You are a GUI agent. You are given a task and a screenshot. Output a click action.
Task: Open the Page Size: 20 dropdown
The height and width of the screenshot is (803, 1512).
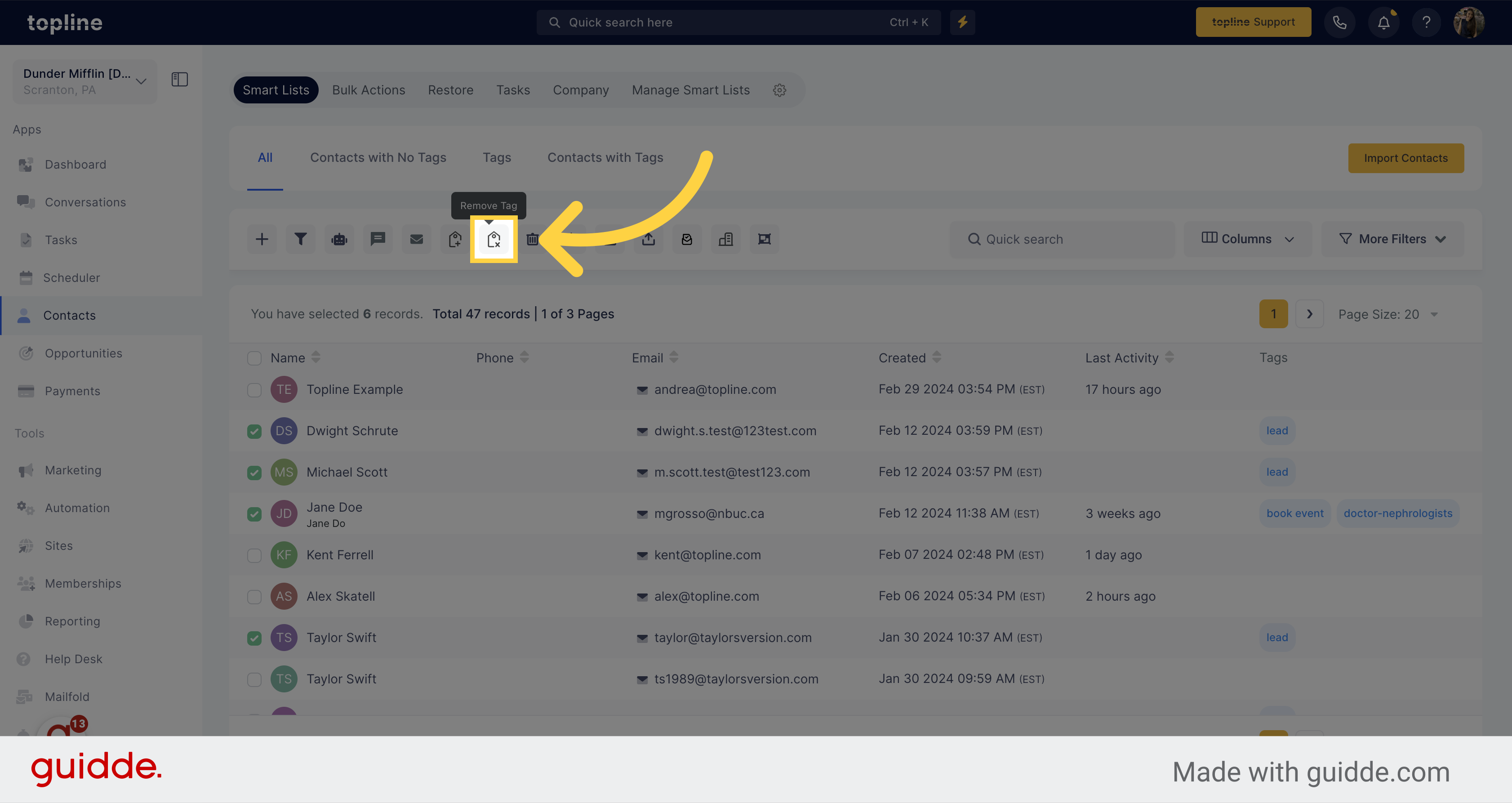(x=1387, y=315)
